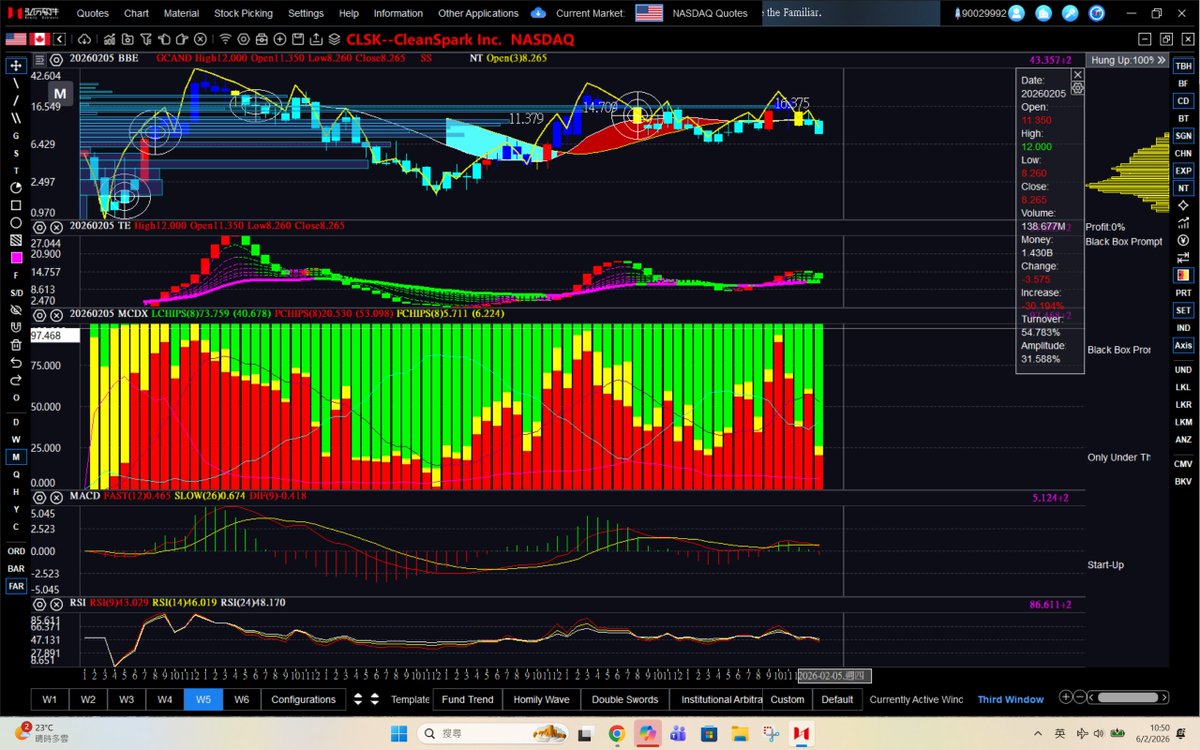
Task: Click the layers stack toolbar icon
Action: tap(335, 39)
